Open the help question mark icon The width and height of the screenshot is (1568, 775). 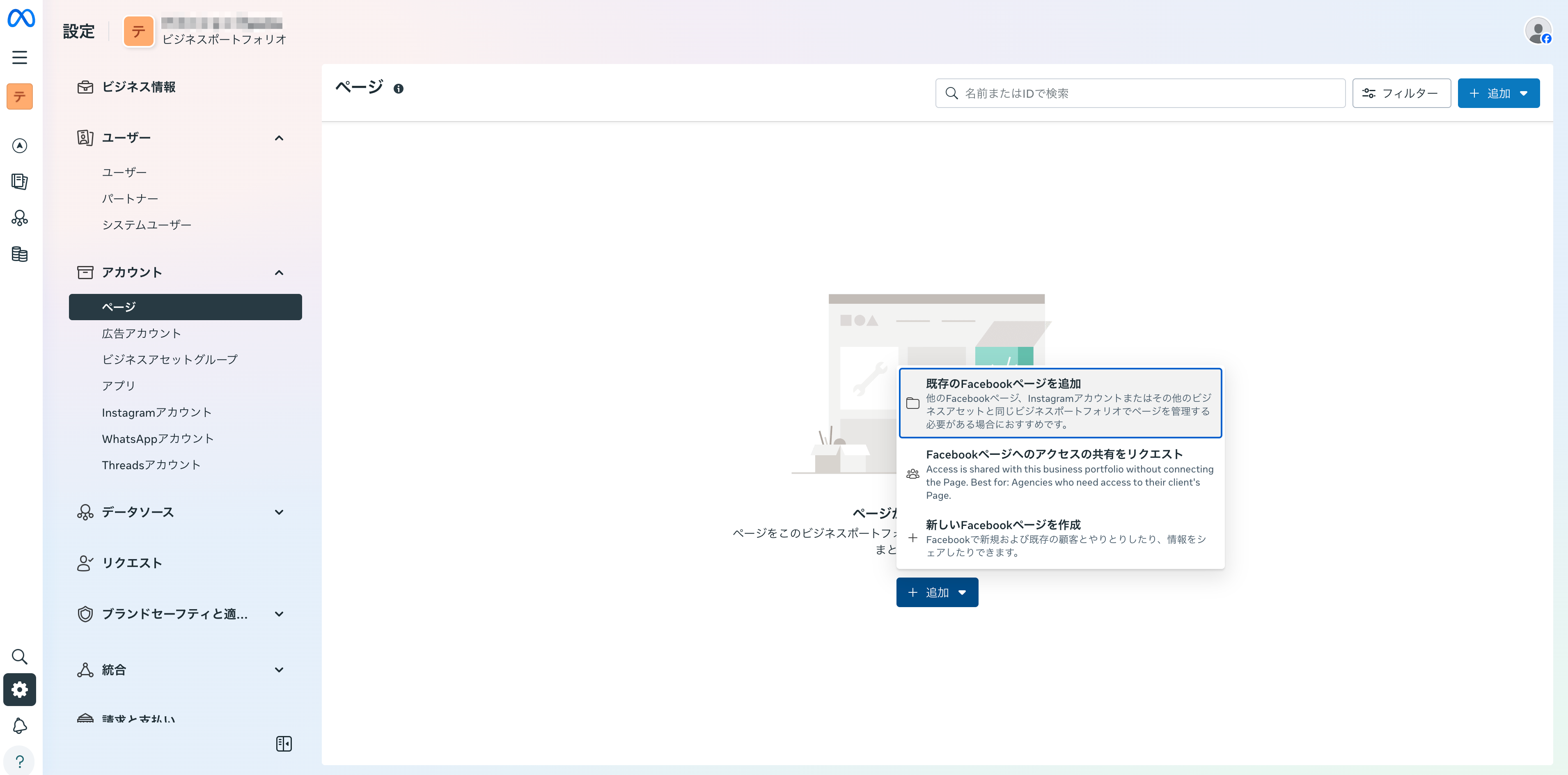point(19,761)
